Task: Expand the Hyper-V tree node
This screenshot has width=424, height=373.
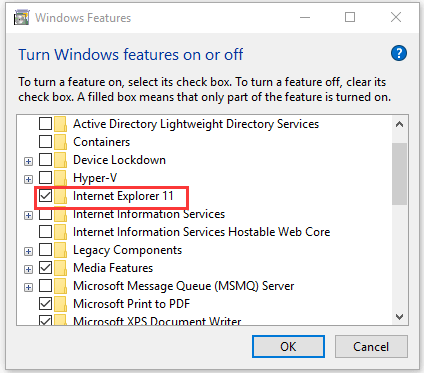Action: [28, 180]
